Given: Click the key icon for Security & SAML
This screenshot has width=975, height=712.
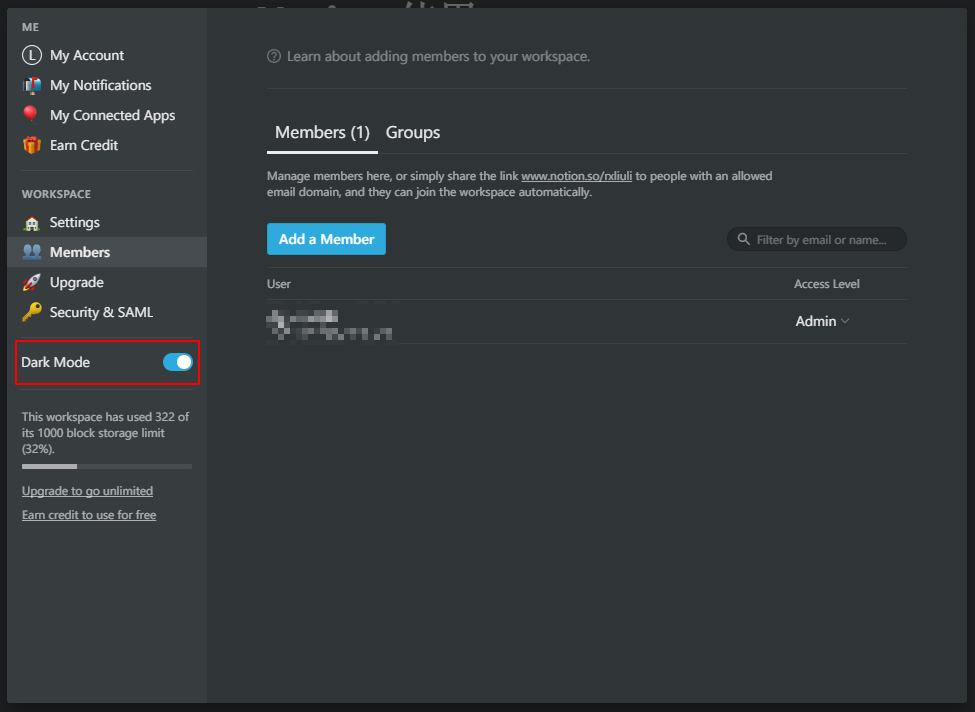Looking at the screenshot, I should (32, 312).
